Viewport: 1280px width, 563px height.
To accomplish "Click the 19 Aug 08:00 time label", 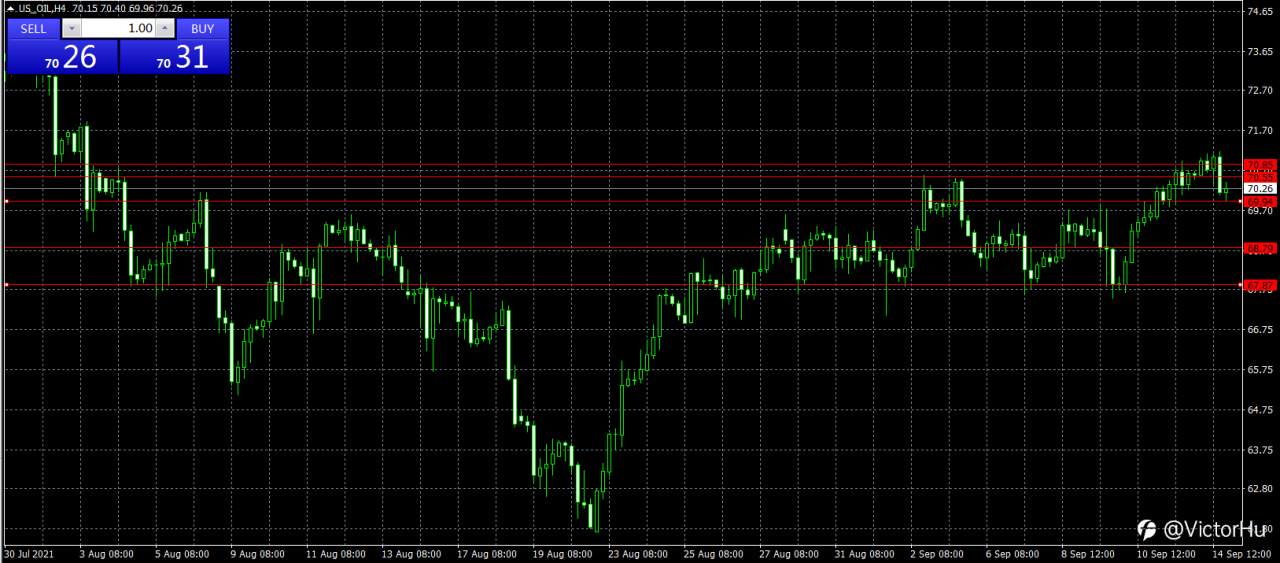I will click(564, 553).
